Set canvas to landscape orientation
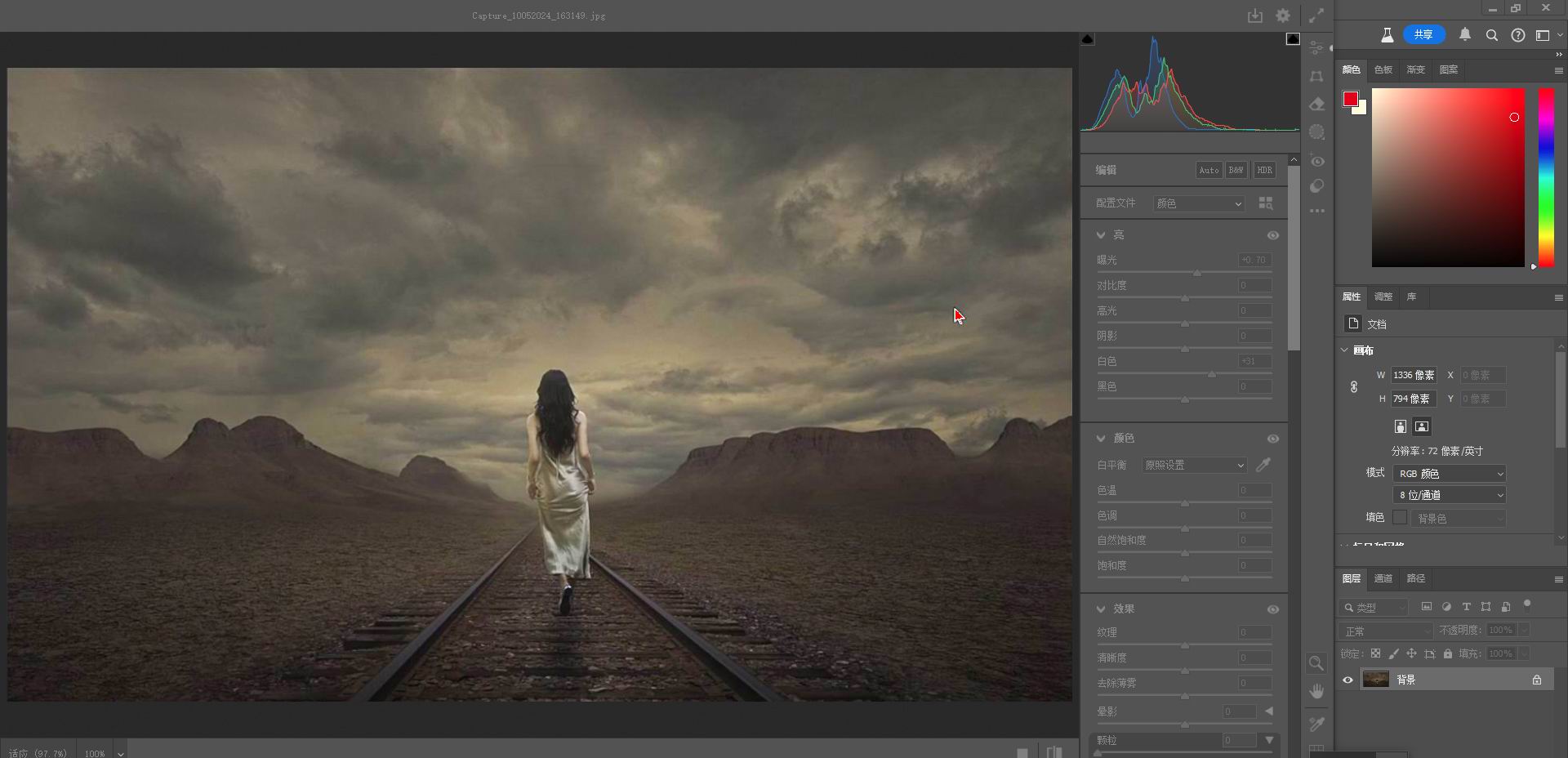 tap(1422, 426)
